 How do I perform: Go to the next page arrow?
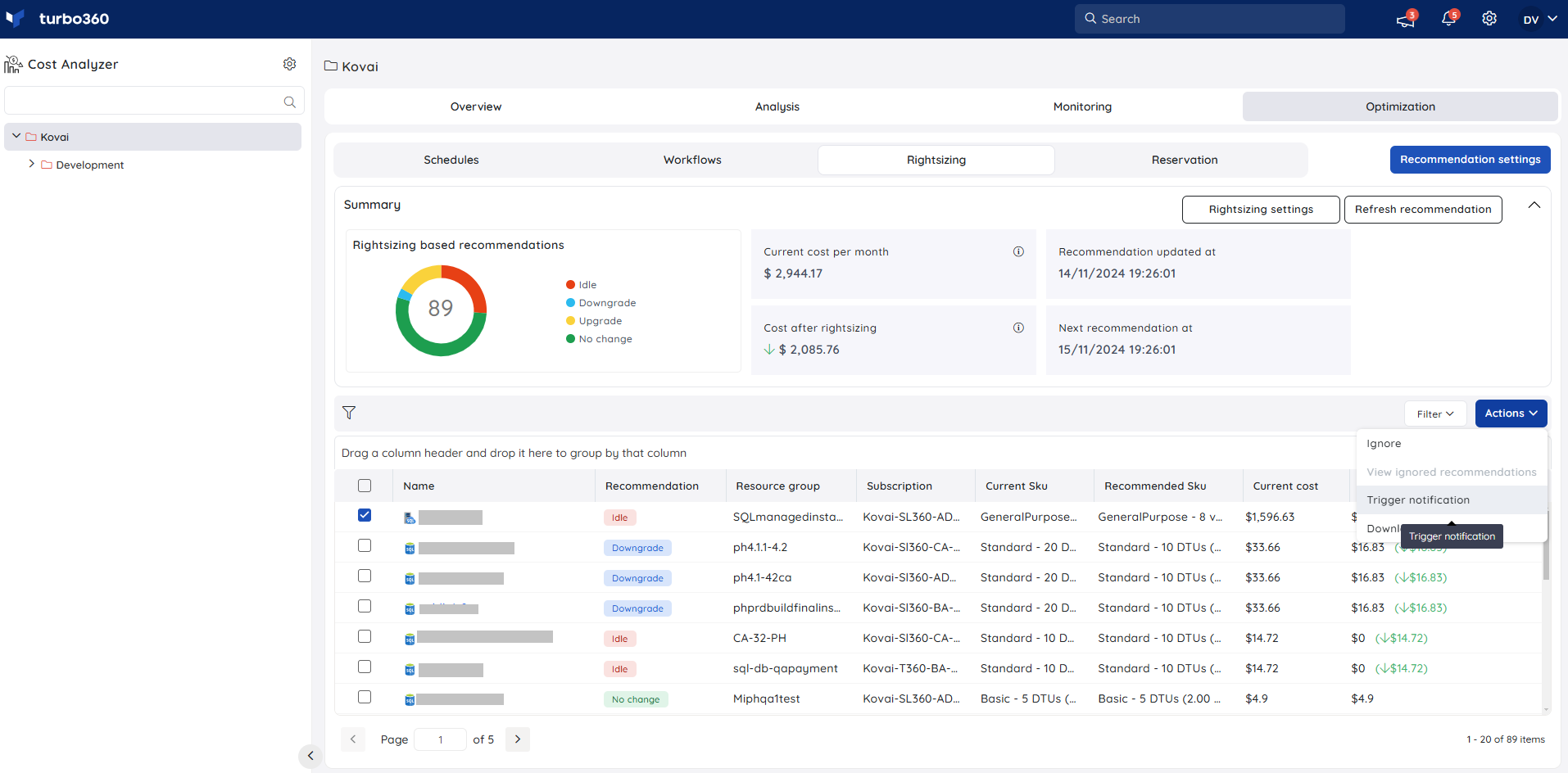[518, 739]
